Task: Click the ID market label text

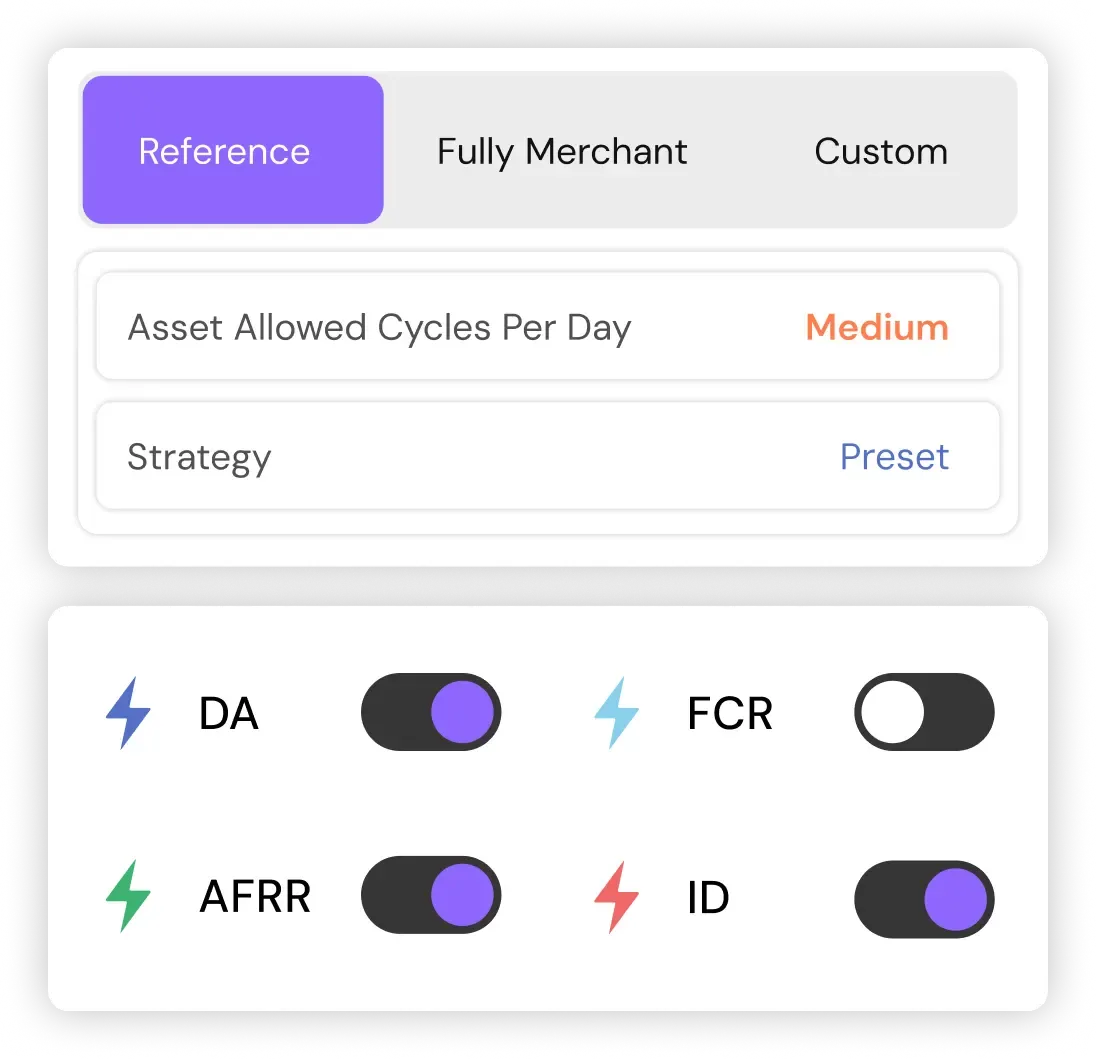Action: [708, 898]
